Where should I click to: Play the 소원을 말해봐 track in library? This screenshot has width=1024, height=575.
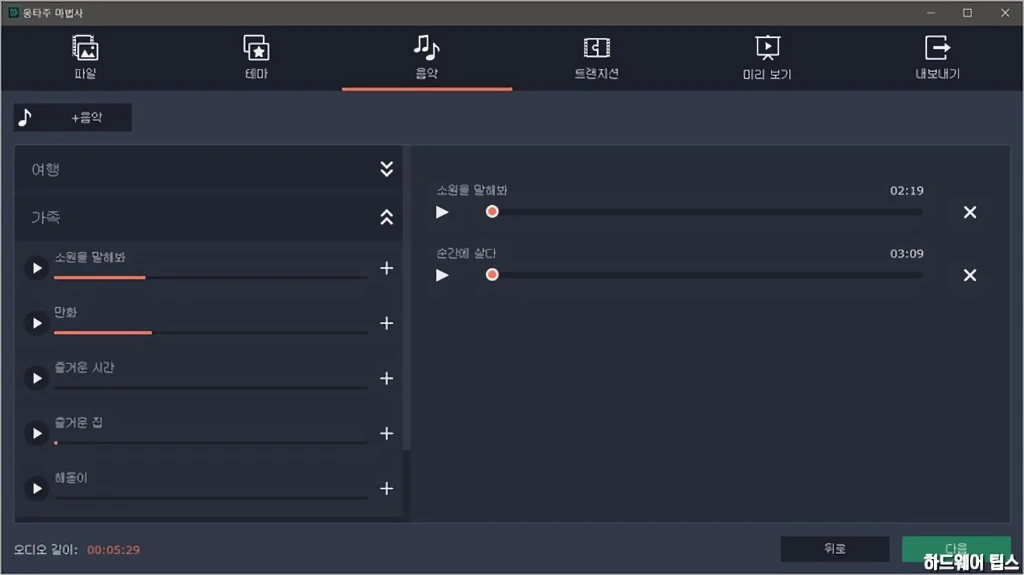pyautogui.click(x=37, y=269)
